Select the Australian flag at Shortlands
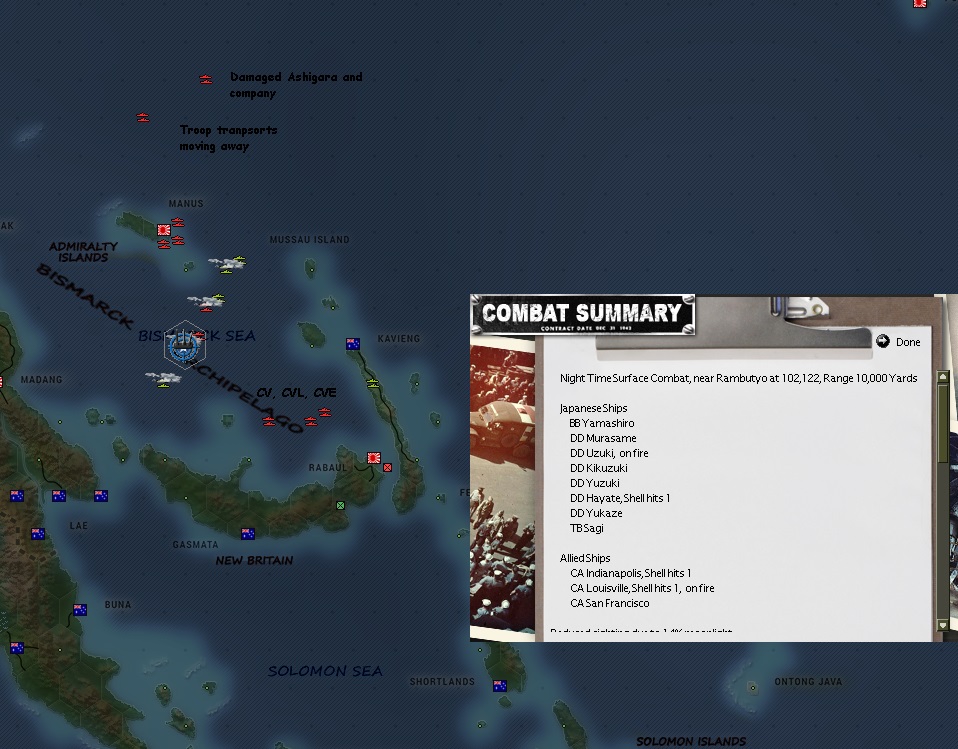 click(500, 686)
